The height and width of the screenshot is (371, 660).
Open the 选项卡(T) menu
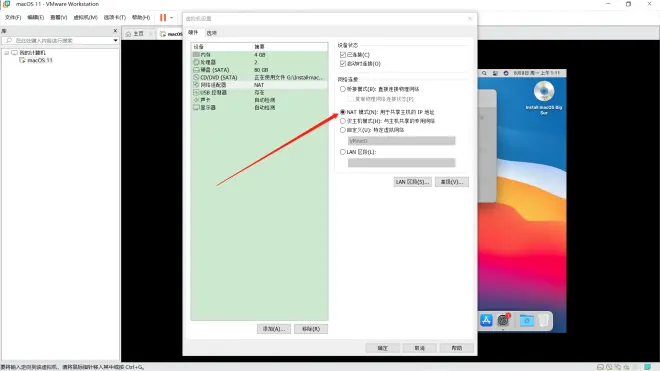(x=114, y=17)
